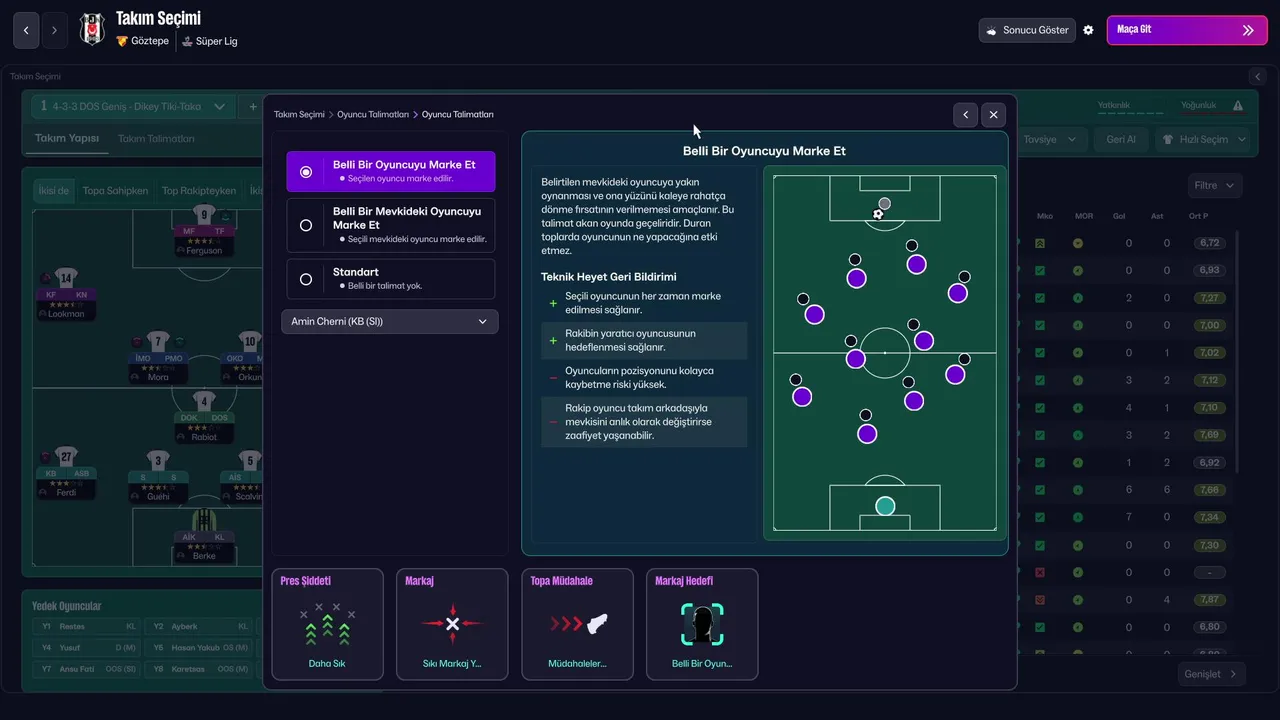Select Rabiot's number 4 shirt
This screenshot has height=720, width=1280.
204,402
